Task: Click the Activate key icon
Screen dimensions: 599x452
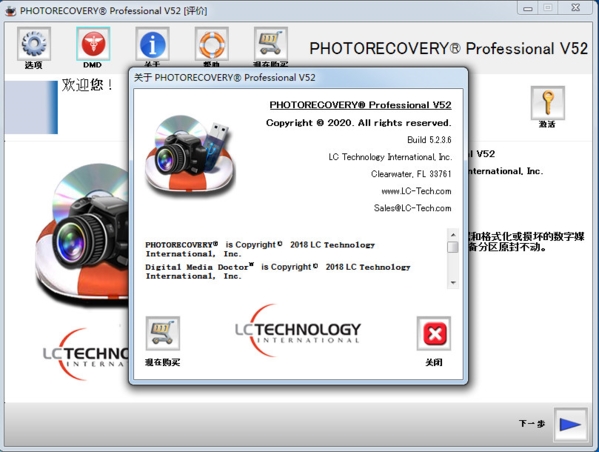Action: point(547,103)
